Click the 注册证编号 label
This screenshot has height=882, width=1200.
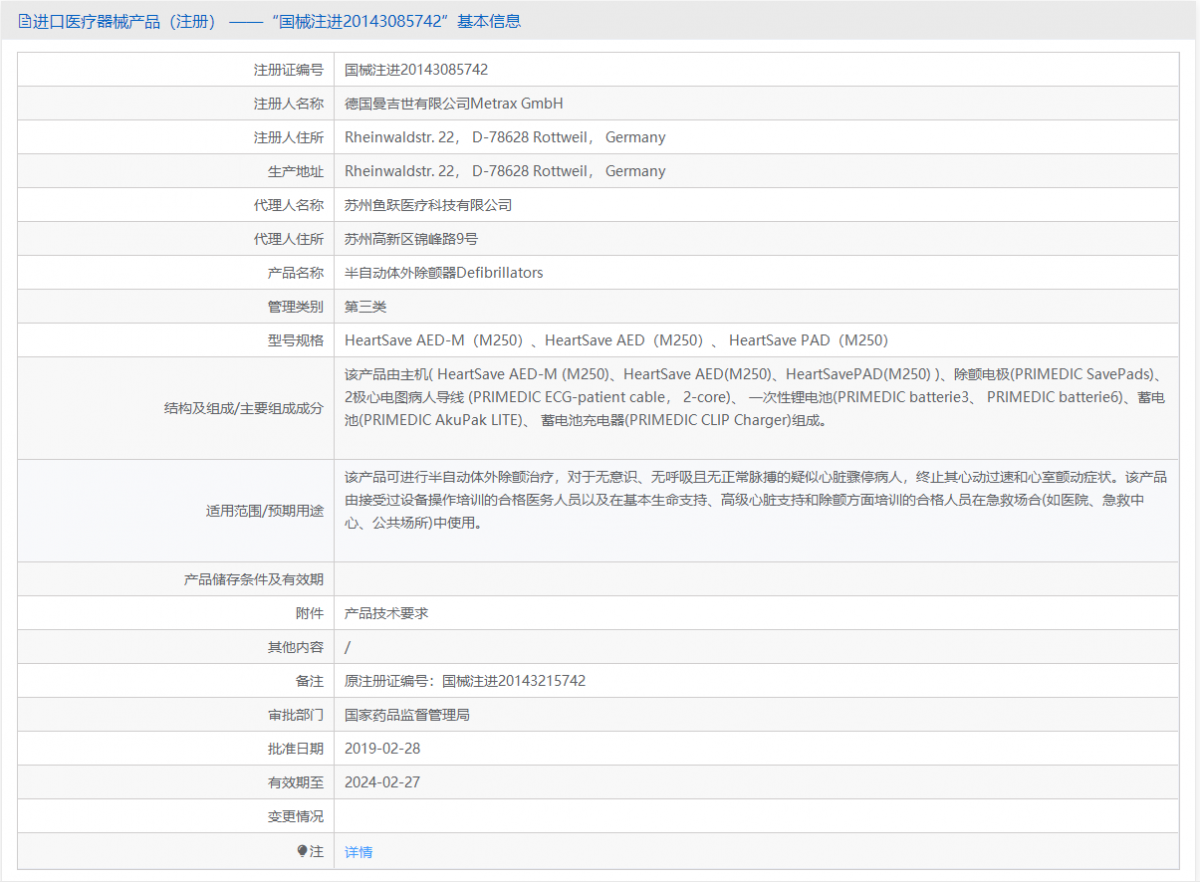click(289, 70)
